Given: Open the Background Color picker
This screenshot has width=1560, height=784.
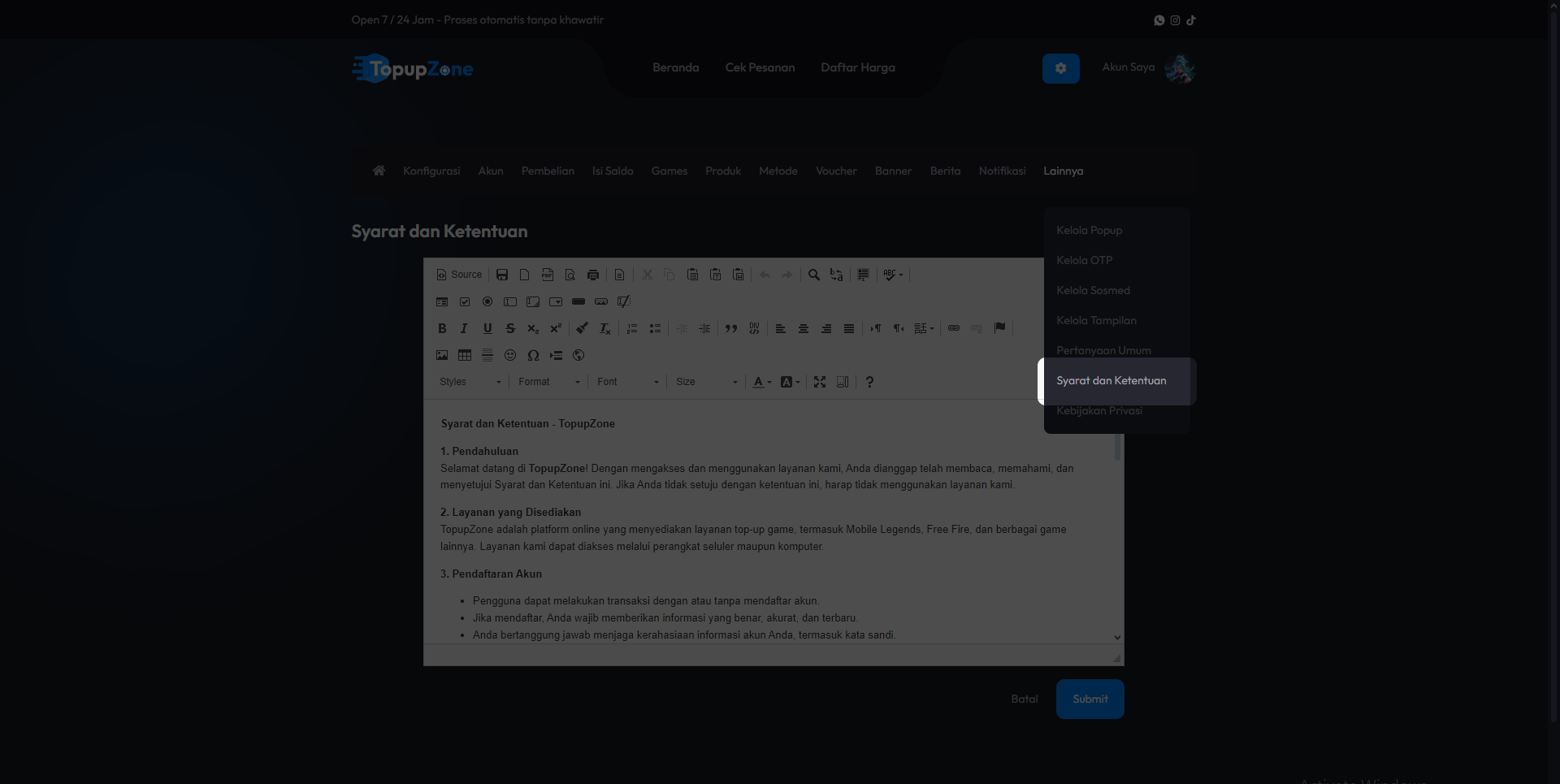Looking at the screenshot, I should (790, 382).
